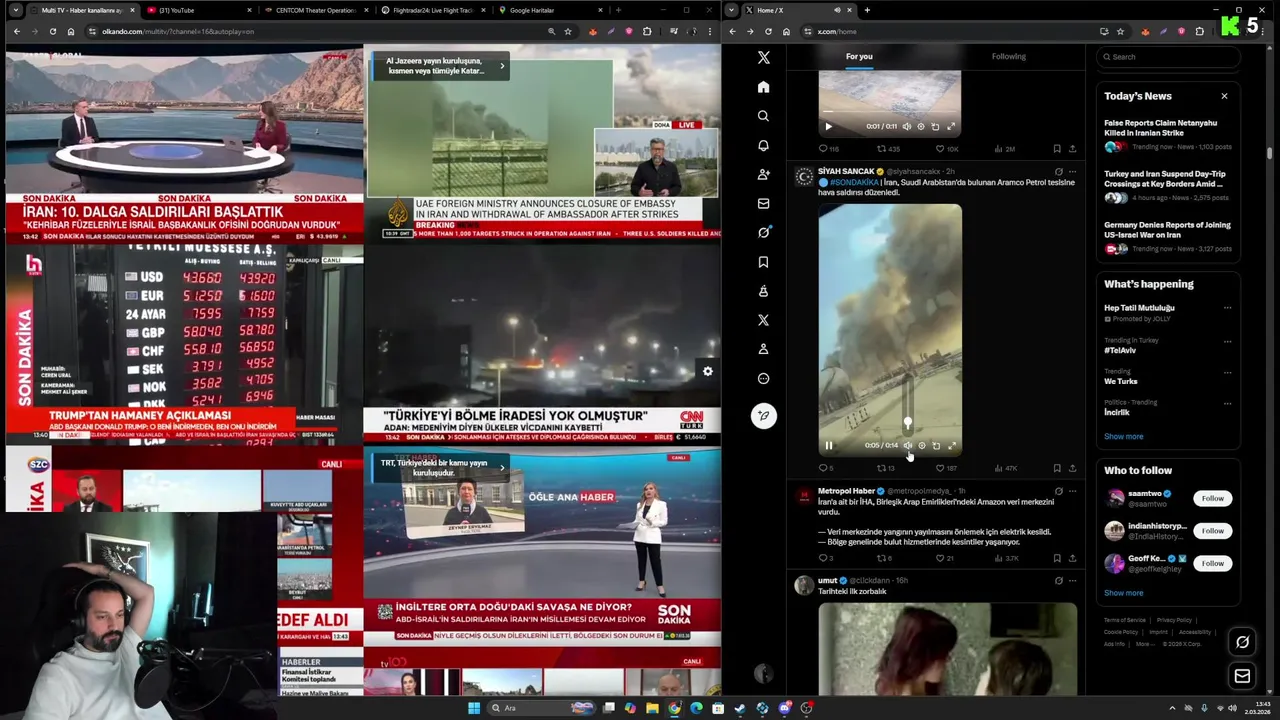Expand tab search in the X browser
This screenshot has height=720, width=1280.
731,10
